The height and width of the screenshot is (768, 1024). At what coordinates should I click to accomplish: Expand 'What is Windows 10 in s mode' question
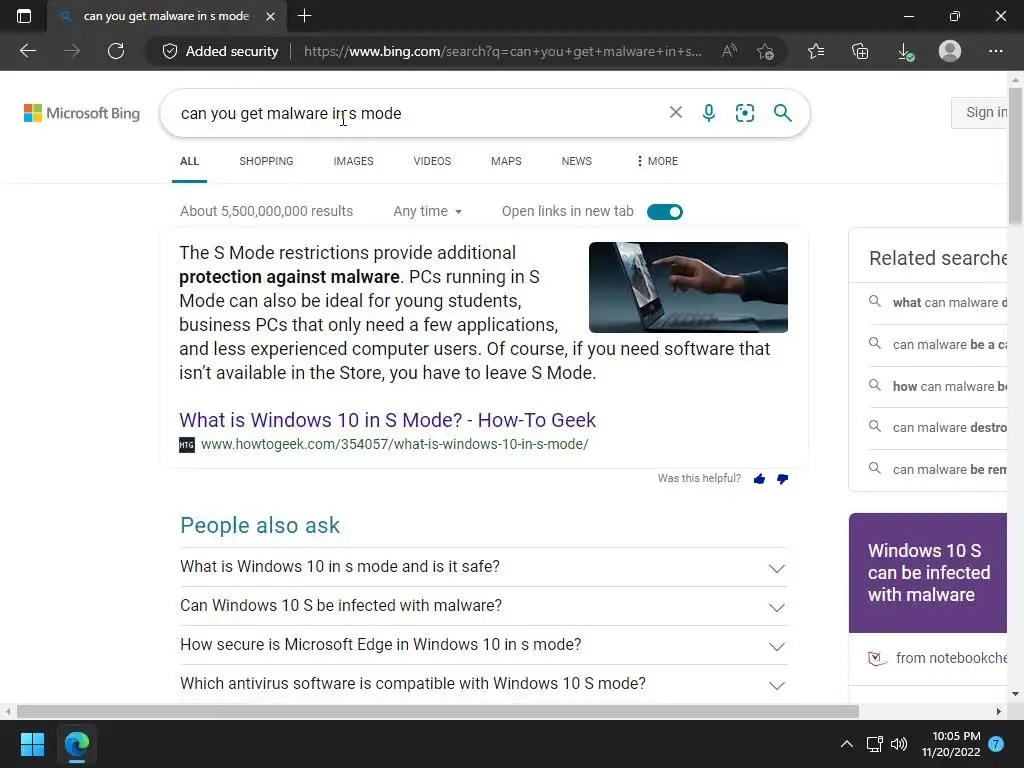pyautogui.click(x=483, y=567)
